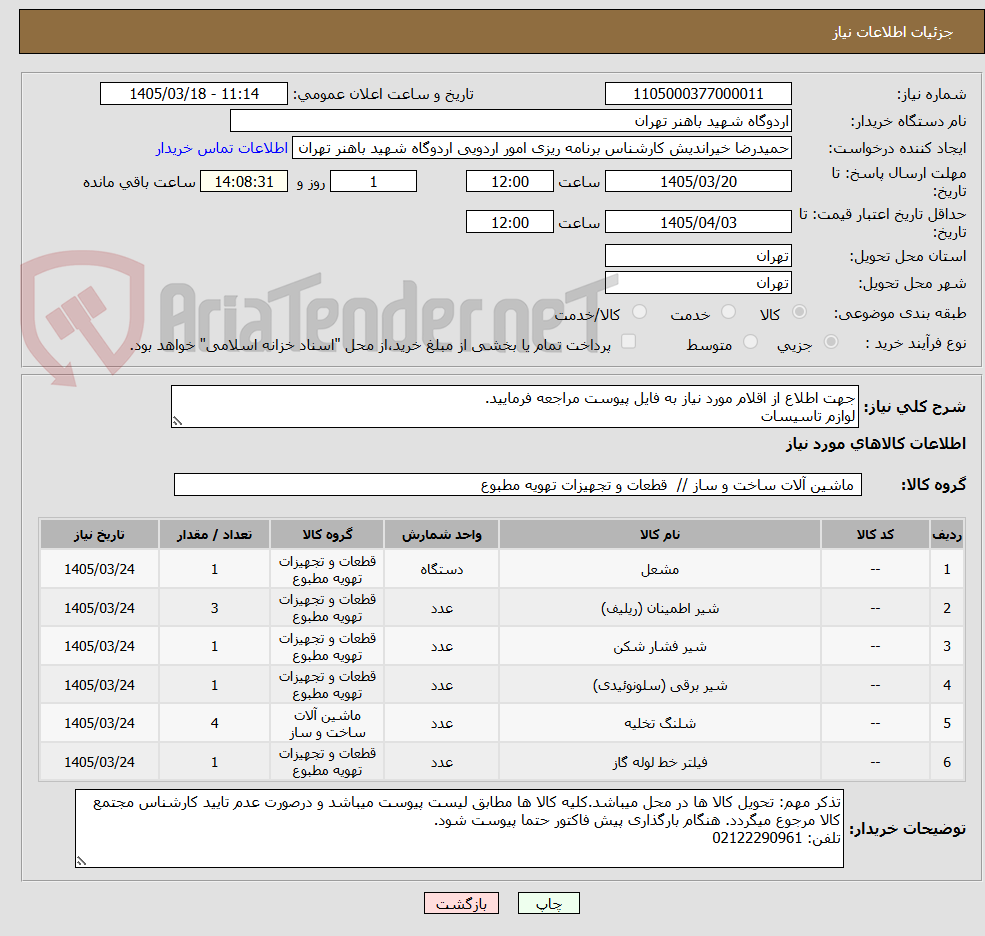985x936 pixels.
Task: Click the item name مشعل
Action: 660,570
